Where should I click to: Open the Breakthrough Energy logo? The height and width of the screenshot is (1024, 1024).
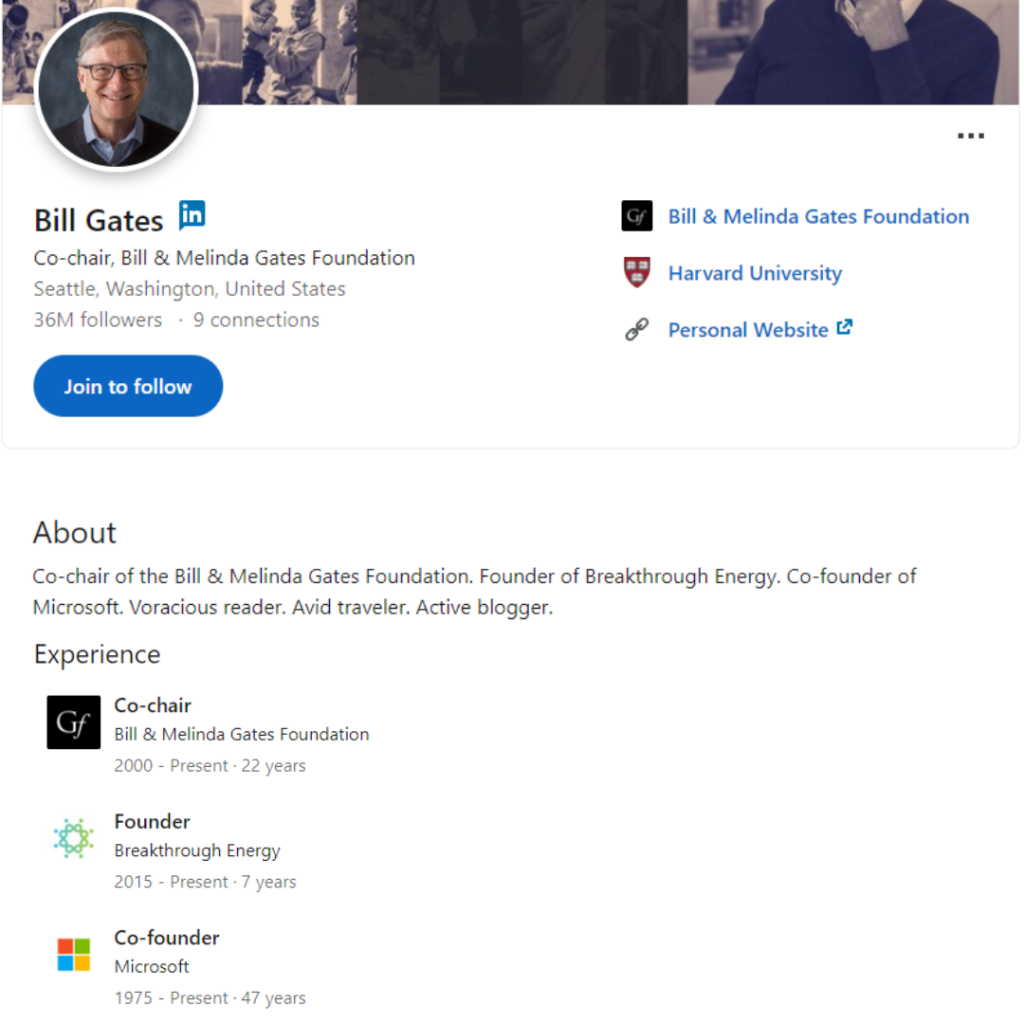pos(74,838)
